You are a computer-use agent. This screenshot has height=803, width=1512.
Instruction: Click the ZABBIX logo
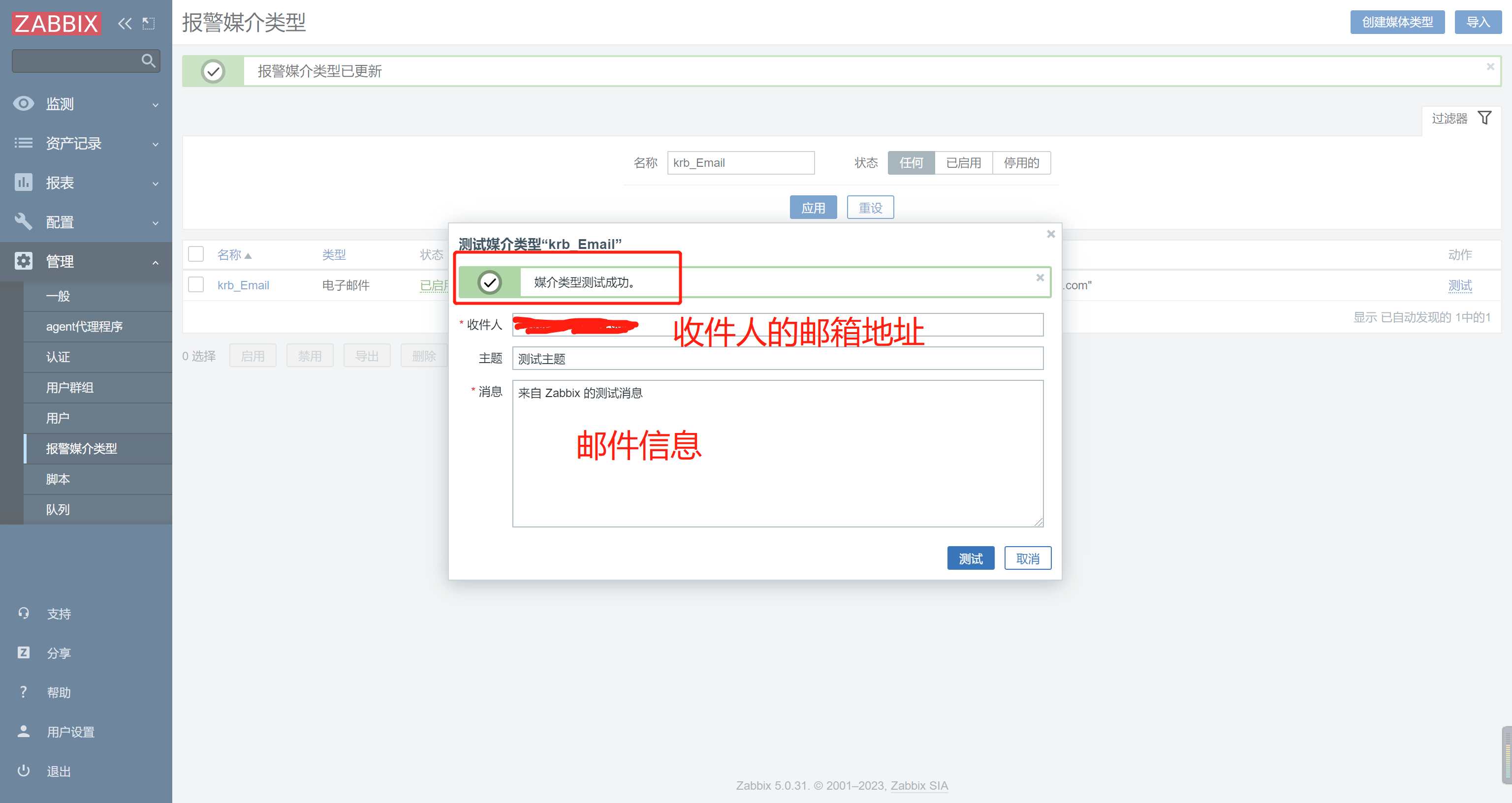(56, 24)
